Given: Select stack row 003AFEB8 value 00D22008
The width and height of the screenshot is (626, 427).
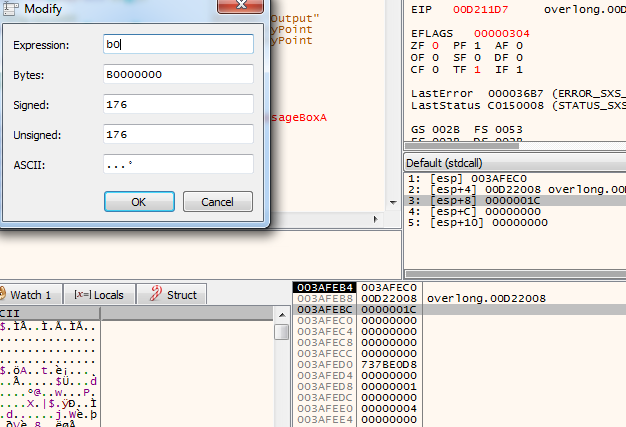Looking at the screenshot, I should [389, 299].
